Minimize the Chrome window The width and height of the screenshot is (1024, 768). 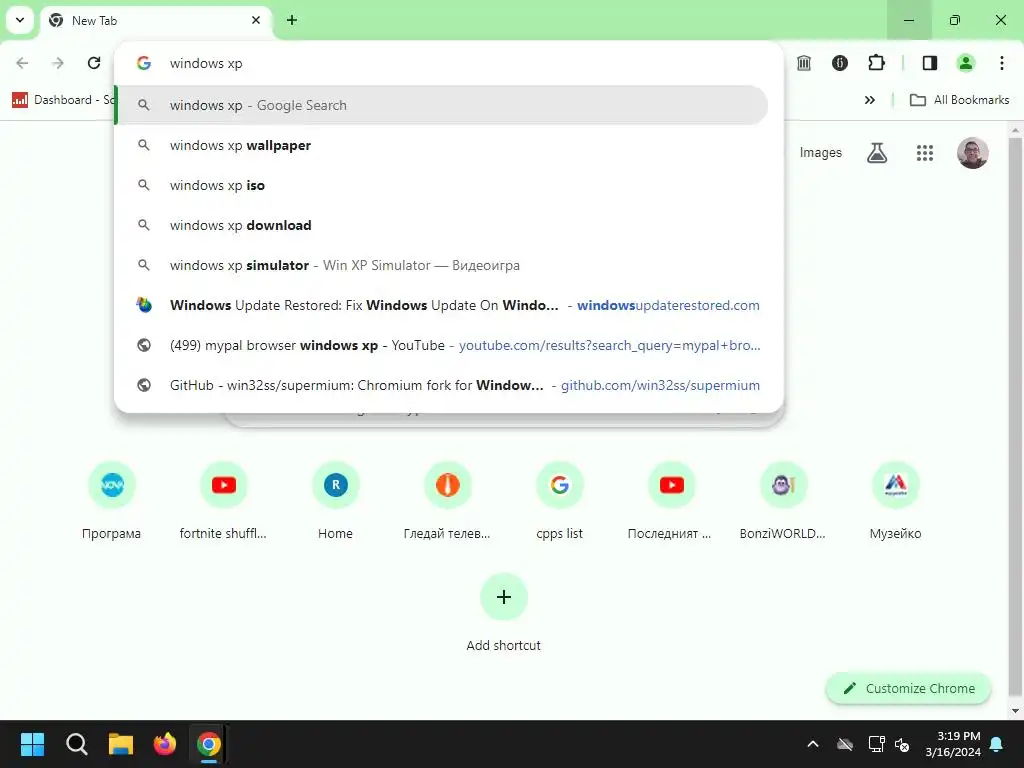[908, 20]
